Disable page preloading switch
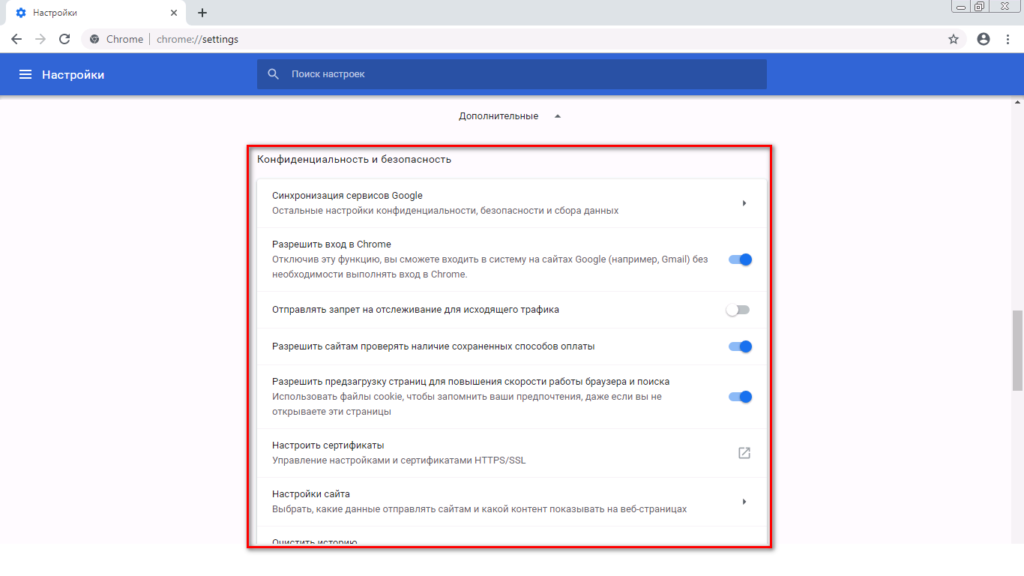The width and height of the screenshot is (1024, 576). coord(740,396)
